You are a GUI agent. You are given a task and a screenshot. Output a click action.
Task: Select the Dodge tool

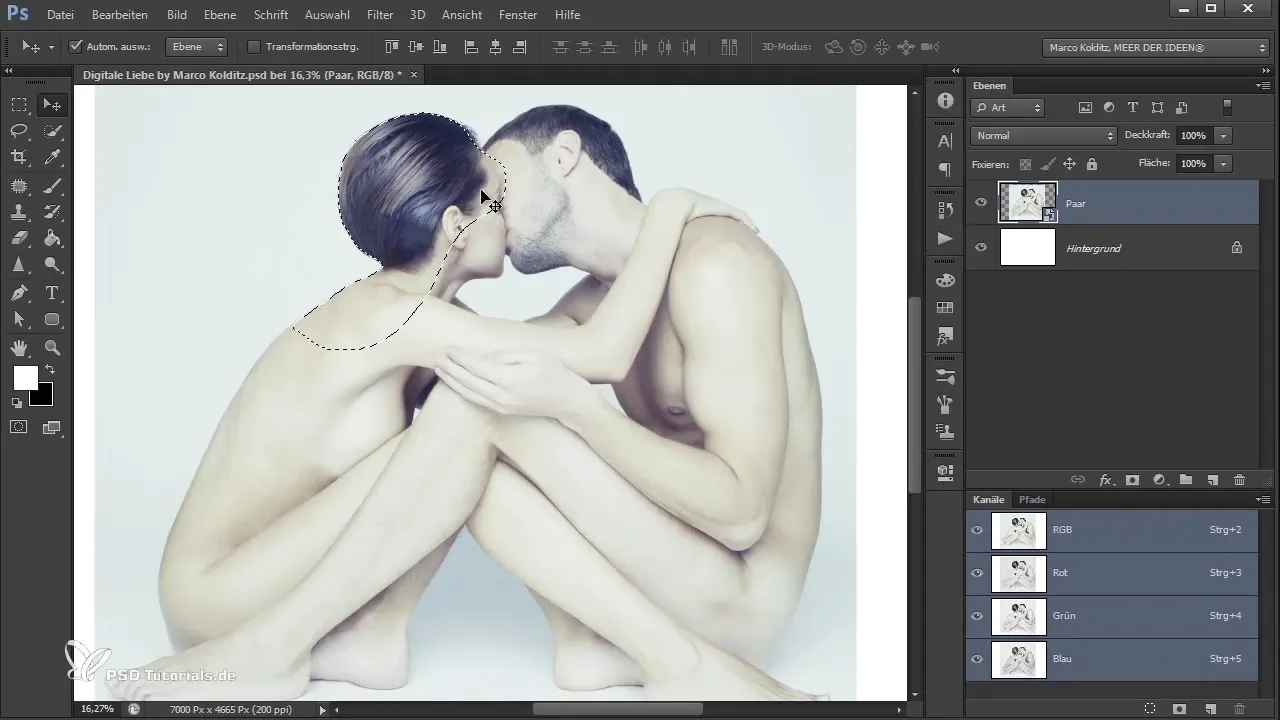[52, 266]
